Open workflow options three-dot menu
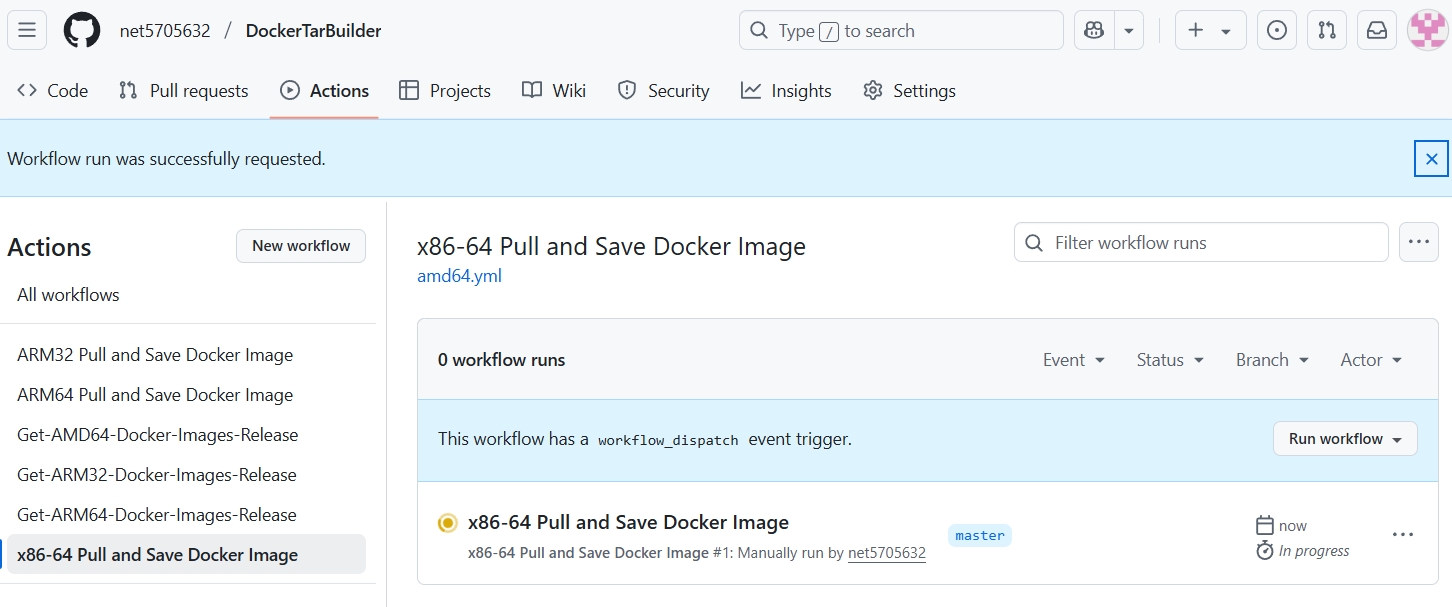 tap(1418, 242)
